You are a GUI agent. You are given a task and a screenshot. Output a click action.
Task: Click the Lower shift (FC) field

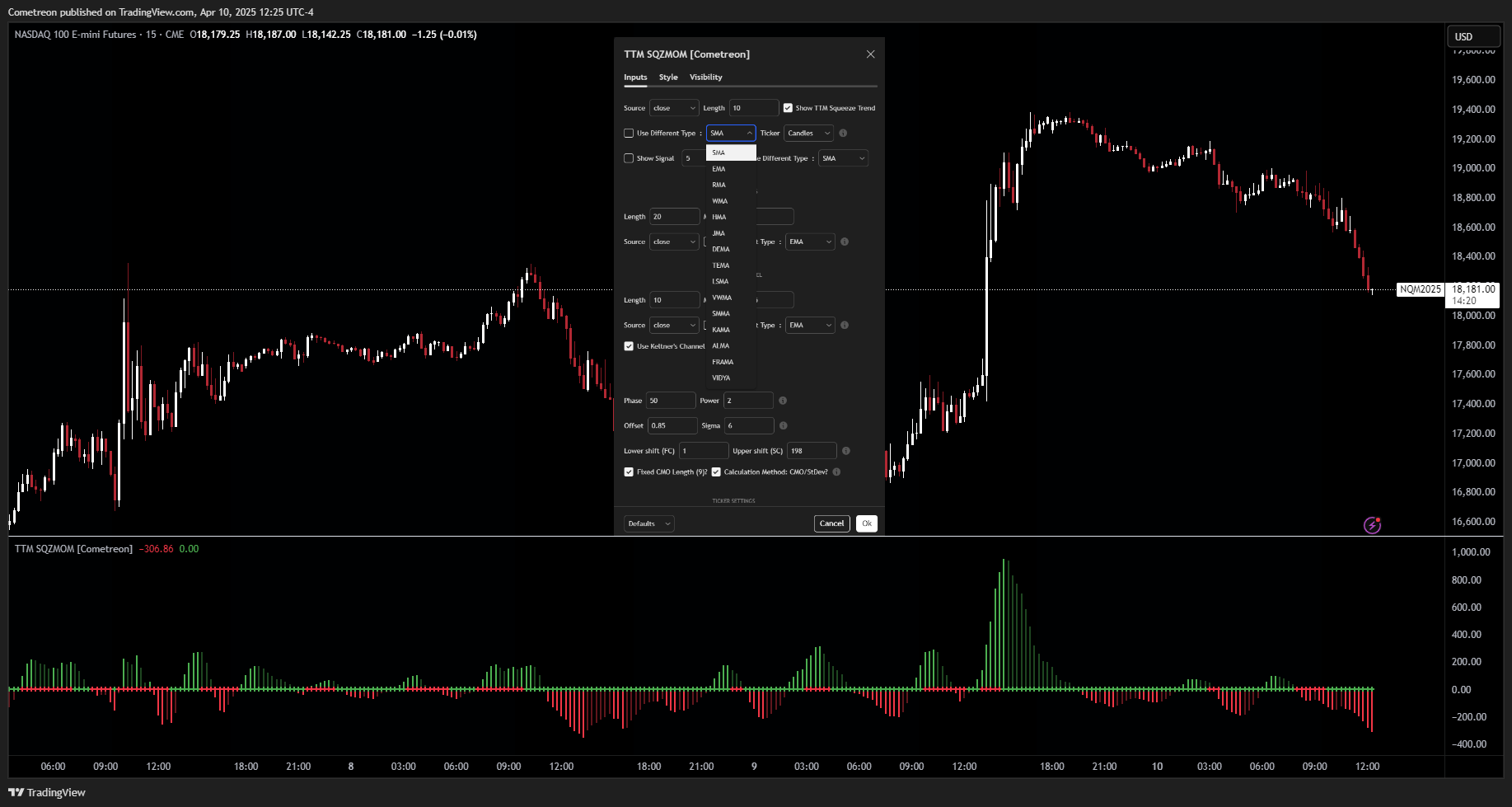704,451
